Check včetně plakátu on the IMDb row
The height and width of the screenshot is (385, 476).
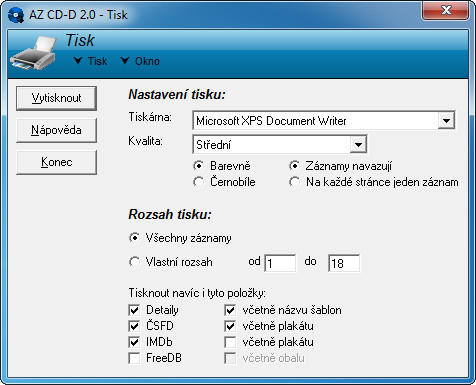[230, 342]
